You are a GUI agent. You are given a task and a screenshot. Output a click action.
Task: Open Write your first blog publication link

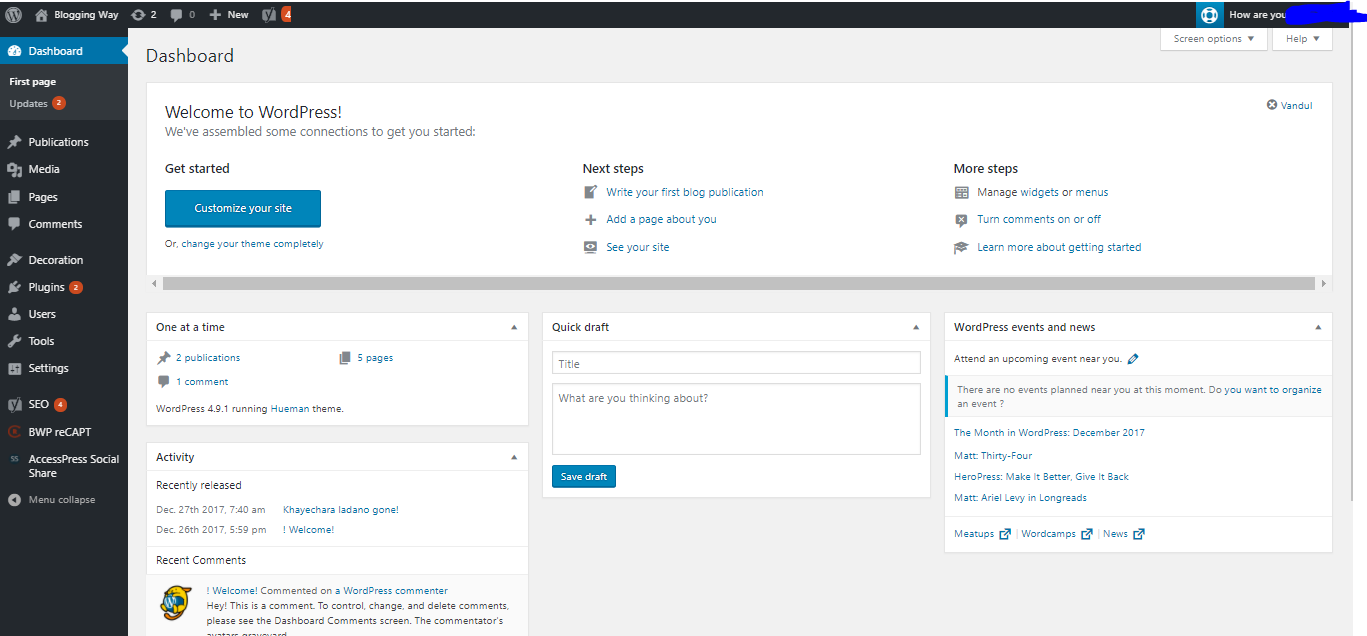click(685, 192)
